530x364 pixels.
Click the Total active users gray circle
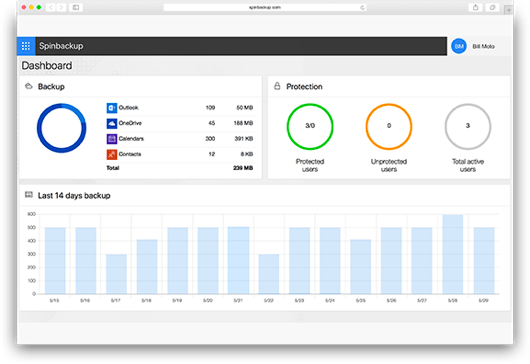tap(468, 126)
